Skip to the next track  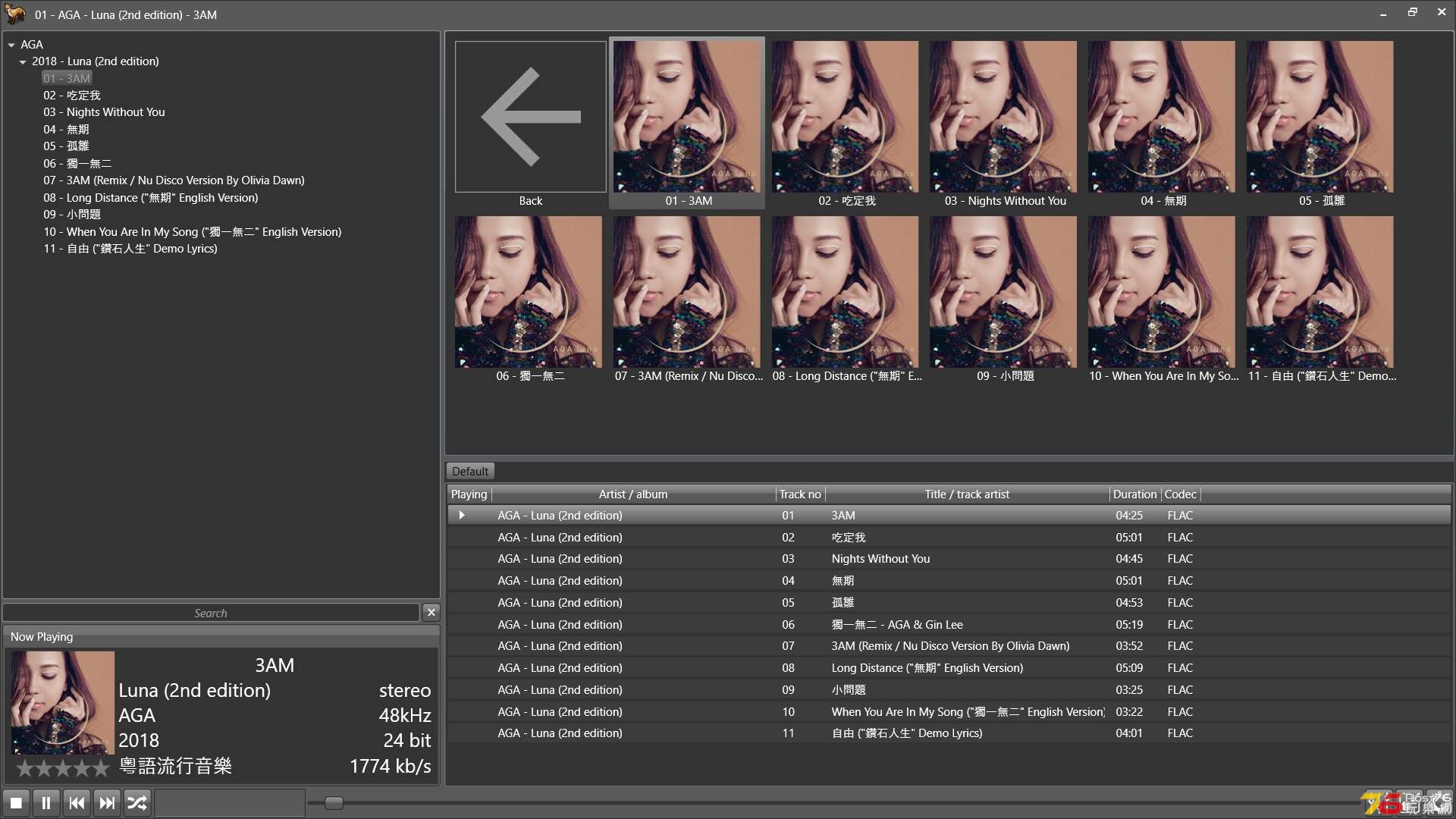[107, 802]
